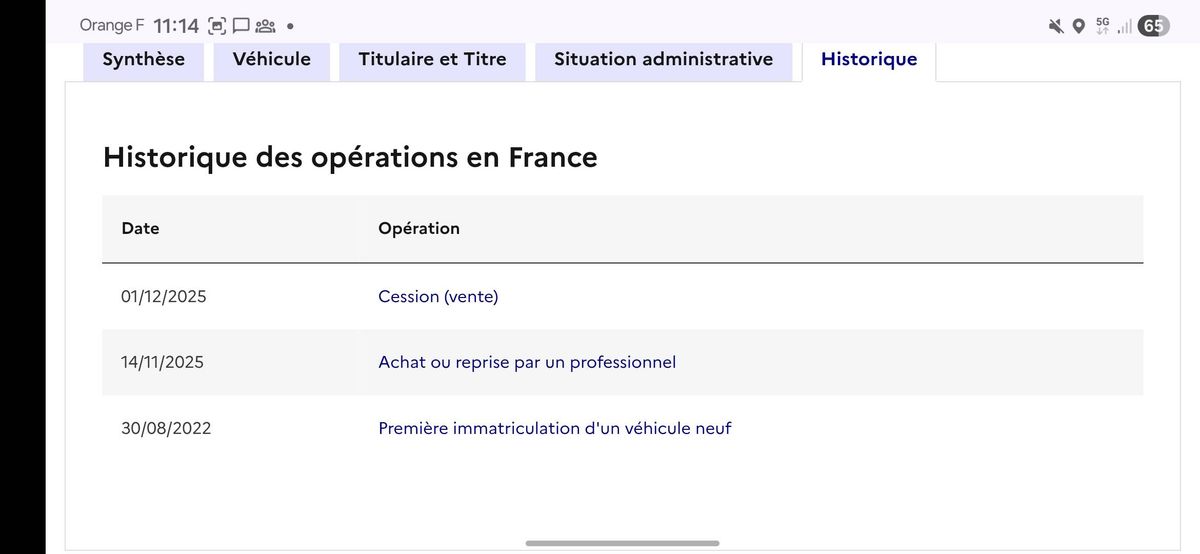Tap the location pin status icon
The height and width of the screenshot is (554, 1200).
point(1078,26)
